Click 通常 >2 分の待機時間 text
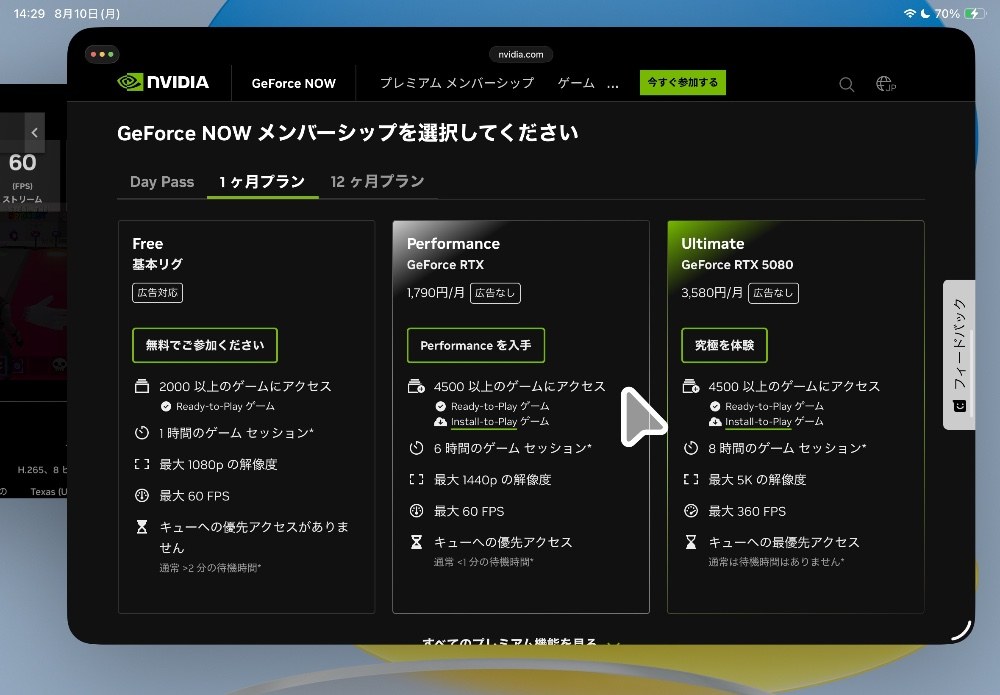Image resolution: width=1000 pixels, height=695 pixels. coord(210,567)
